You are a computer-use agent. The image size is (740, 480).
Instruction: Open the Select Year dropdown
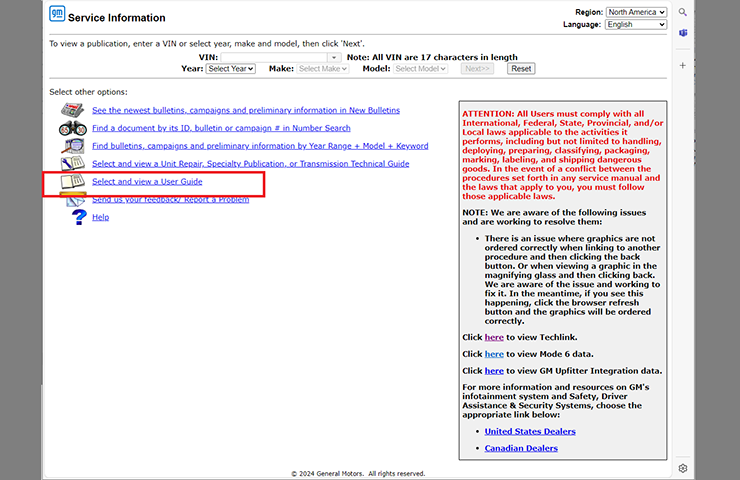point(231,69)
